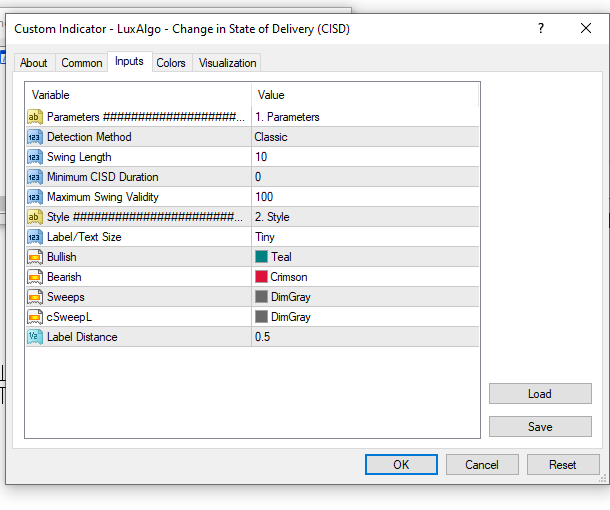Open the Detection Method value Classic
This screenshot has width=610, height=510.
[x=365, y=137]
